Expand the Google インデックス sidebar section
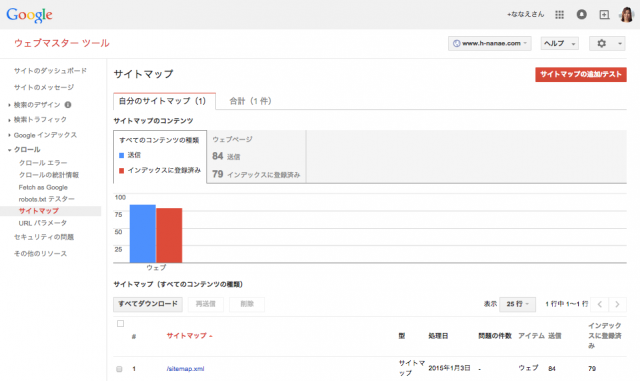Screen dimensions: 640x381 click(x=45, y=135)
